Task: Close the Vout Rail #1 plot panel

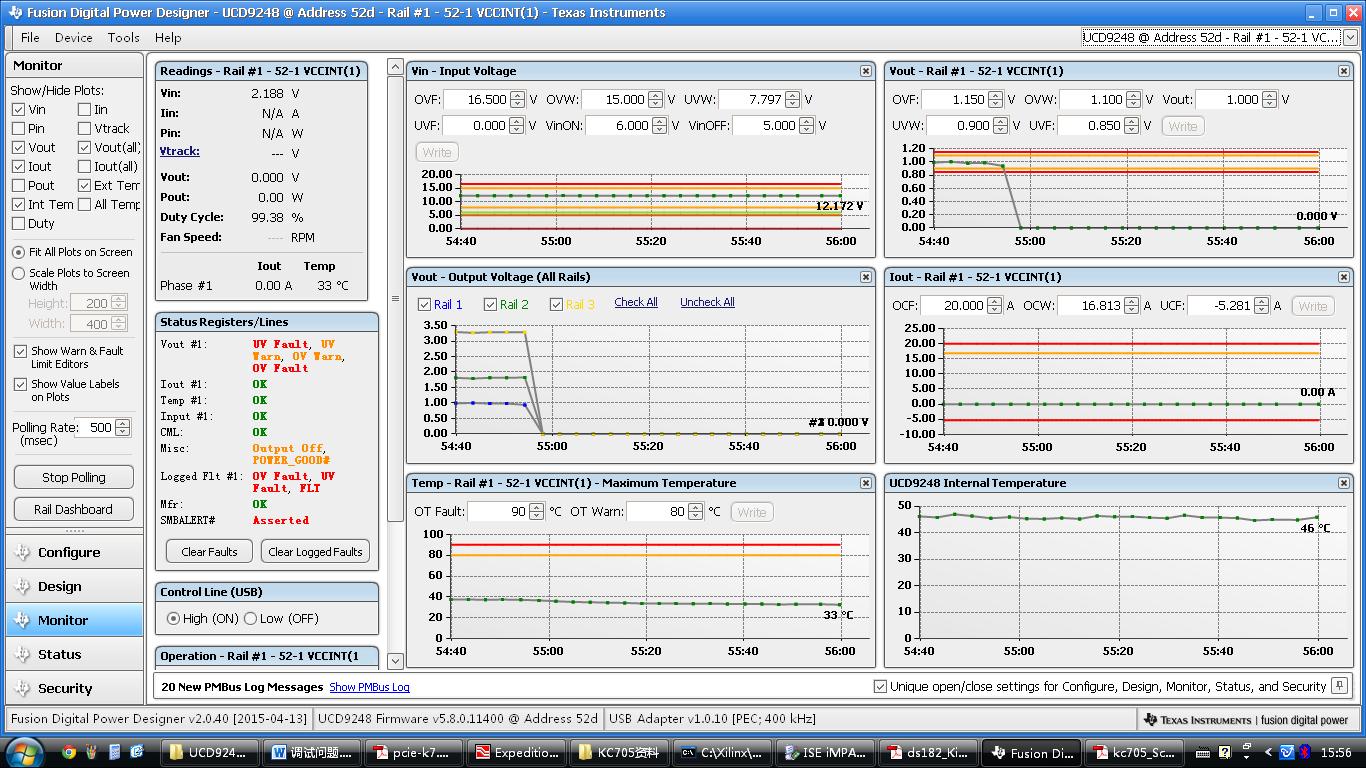Action: (x=1343, y=71)
